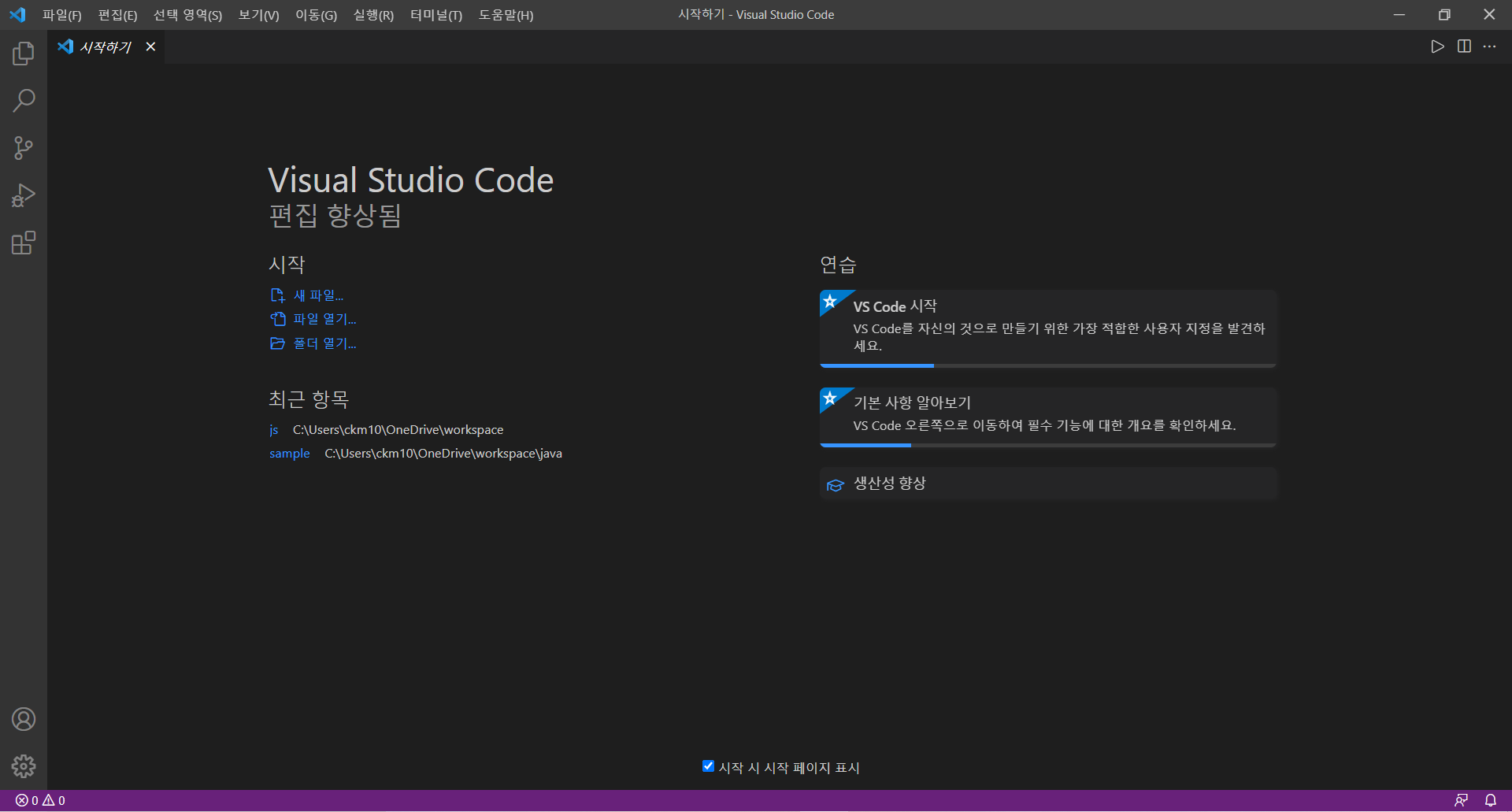
Task: Open the VS Code 시작 walkthrough card
Action: point(1048,328)
